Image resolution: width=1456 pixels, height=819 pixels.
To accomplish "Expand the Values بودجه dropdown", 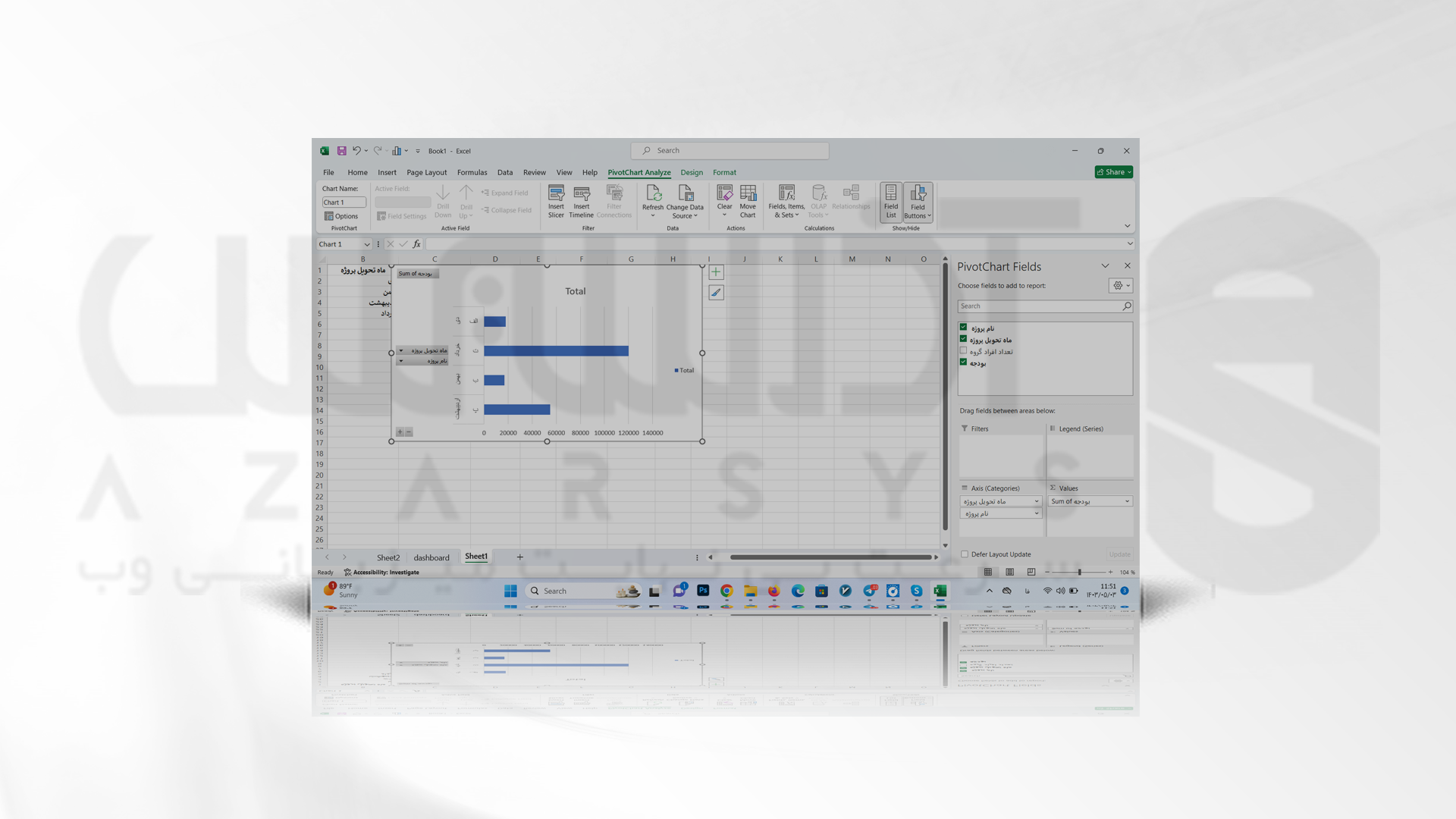I will point(1127,501).
